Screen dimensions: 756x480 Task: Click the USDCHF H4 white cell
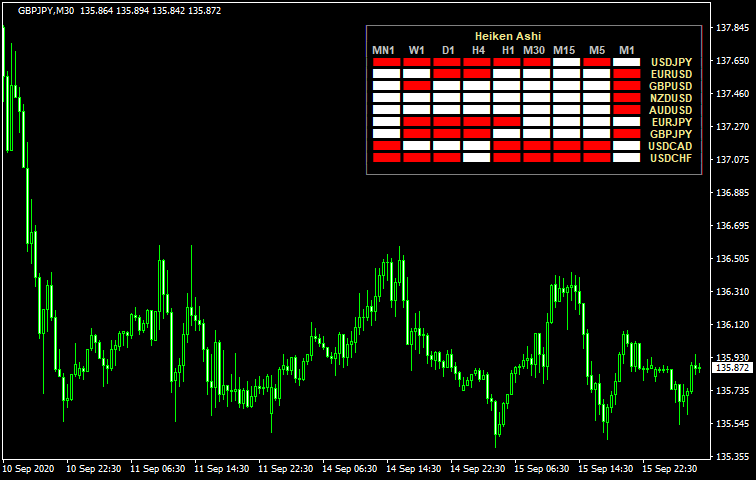click(476, 157)
